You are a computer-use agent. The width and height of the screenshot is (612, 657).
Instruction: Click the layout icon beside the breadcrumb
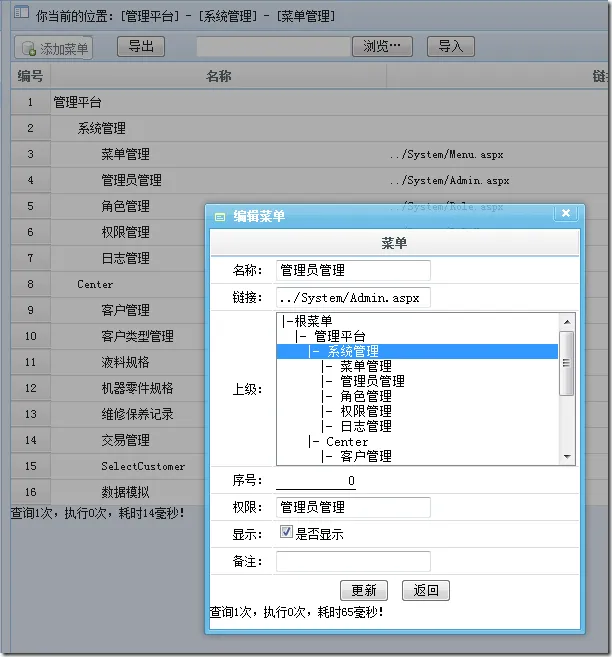tap(21, 12)
